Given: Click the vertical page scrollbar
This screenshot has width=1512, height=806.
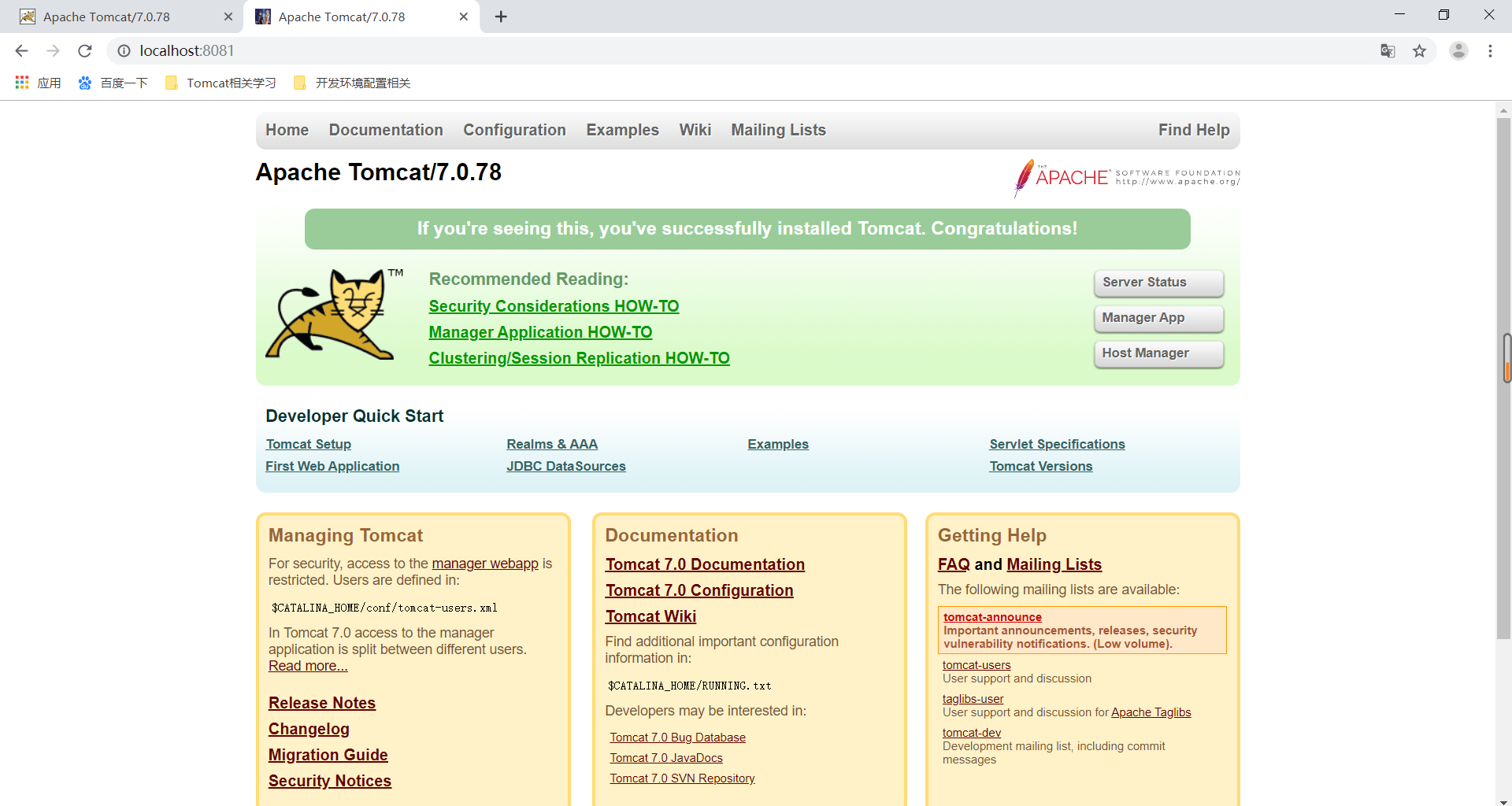Looking at the screenshot, I should pos(1503,378).
